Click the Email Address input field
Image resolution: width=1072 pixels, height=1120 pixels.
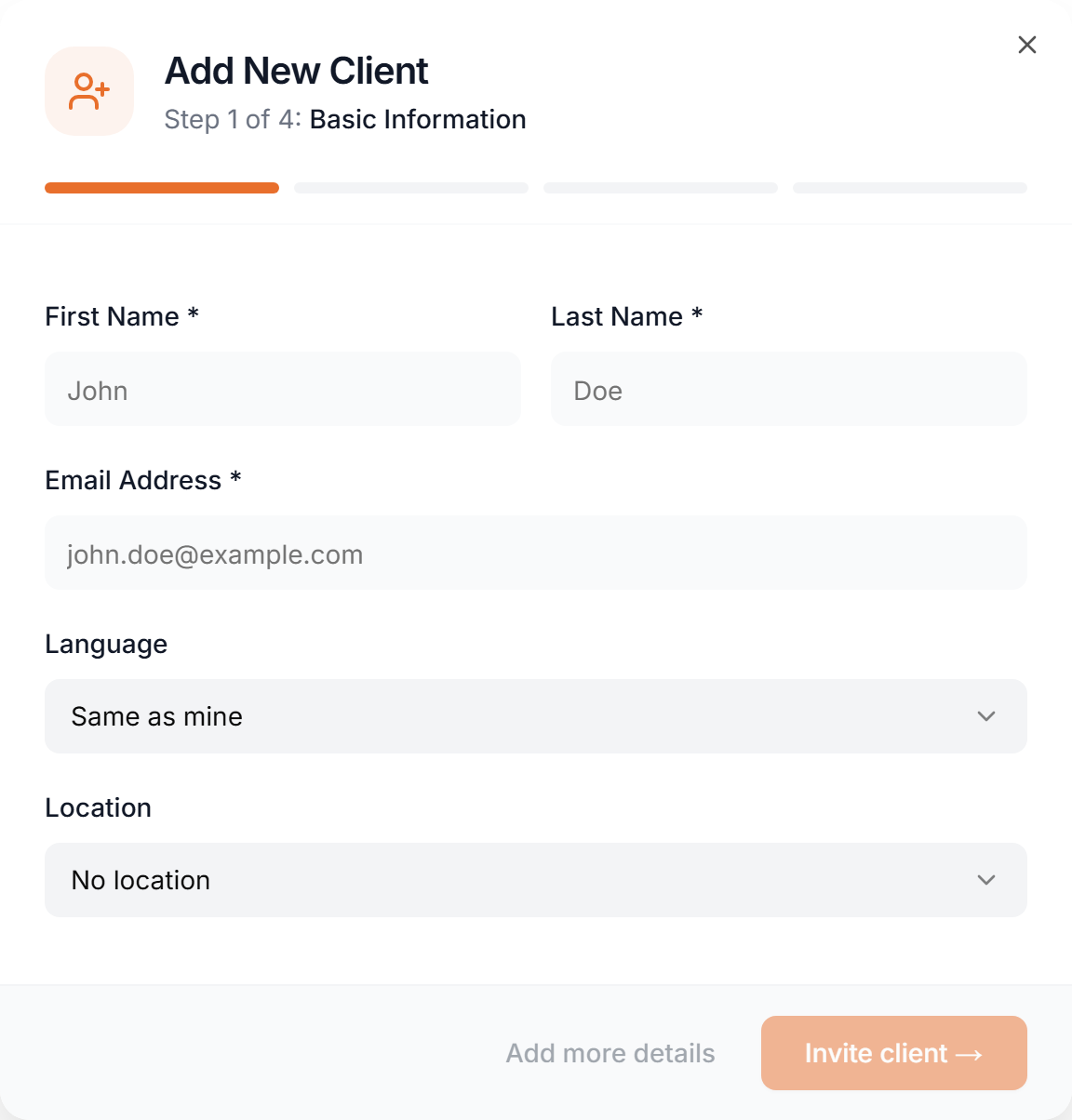[536, 553]
